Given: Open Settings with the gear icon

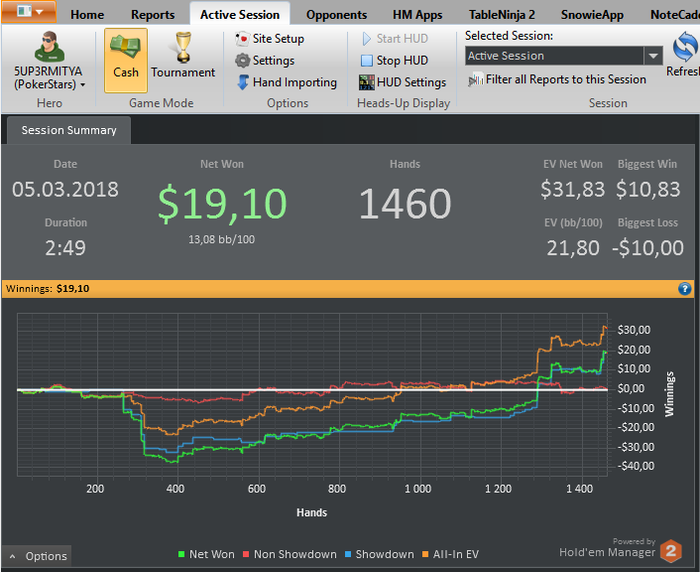Looking at the screenshot, I should coord(265,60).
